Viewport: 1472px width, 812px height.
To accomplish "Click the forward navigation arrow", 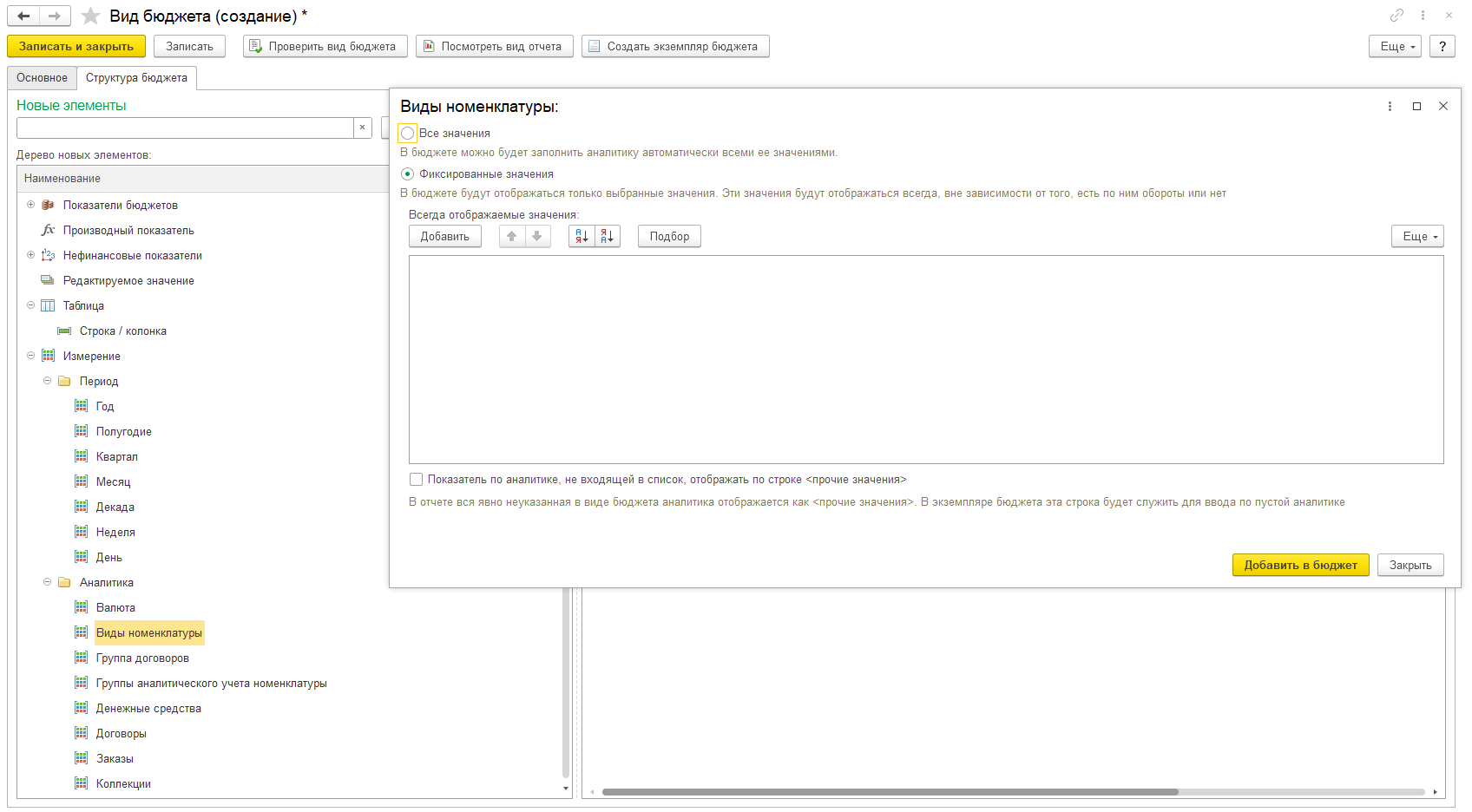I will pyautogui.click(x=54, y=16).
